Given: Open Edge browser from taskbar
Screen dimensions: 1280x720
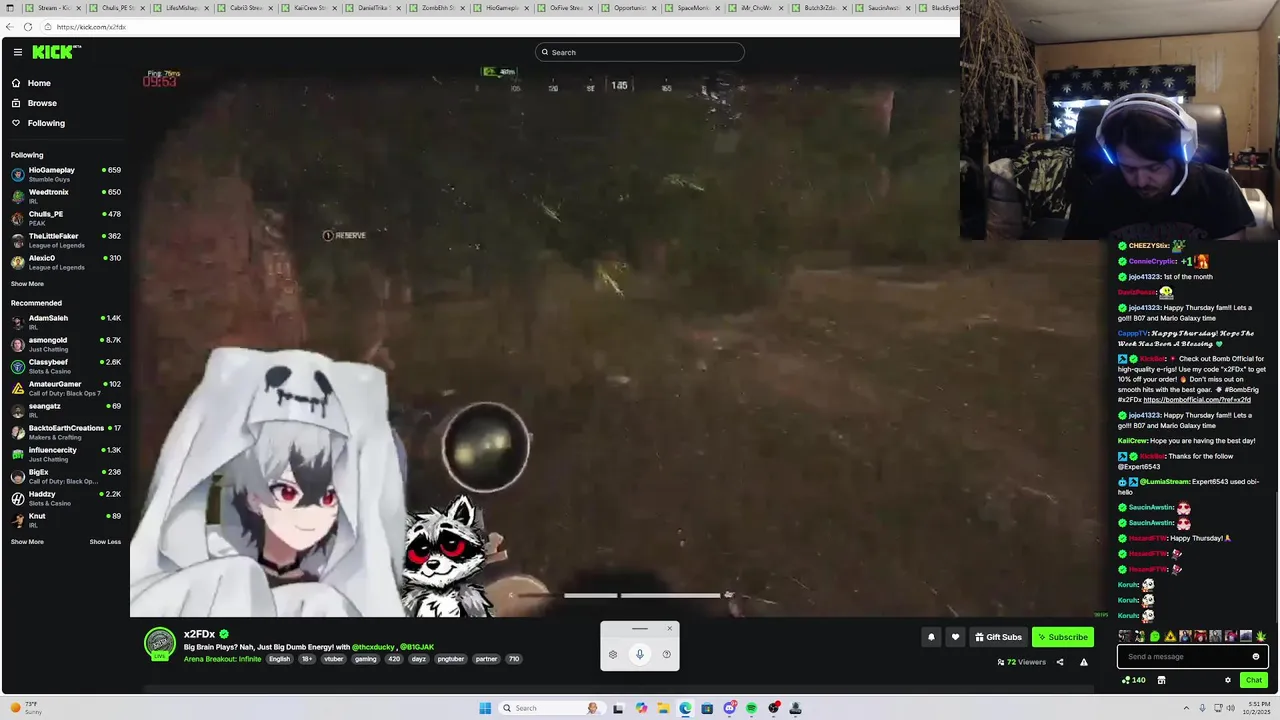Looking at the screenshot, I should pos(685,708).
